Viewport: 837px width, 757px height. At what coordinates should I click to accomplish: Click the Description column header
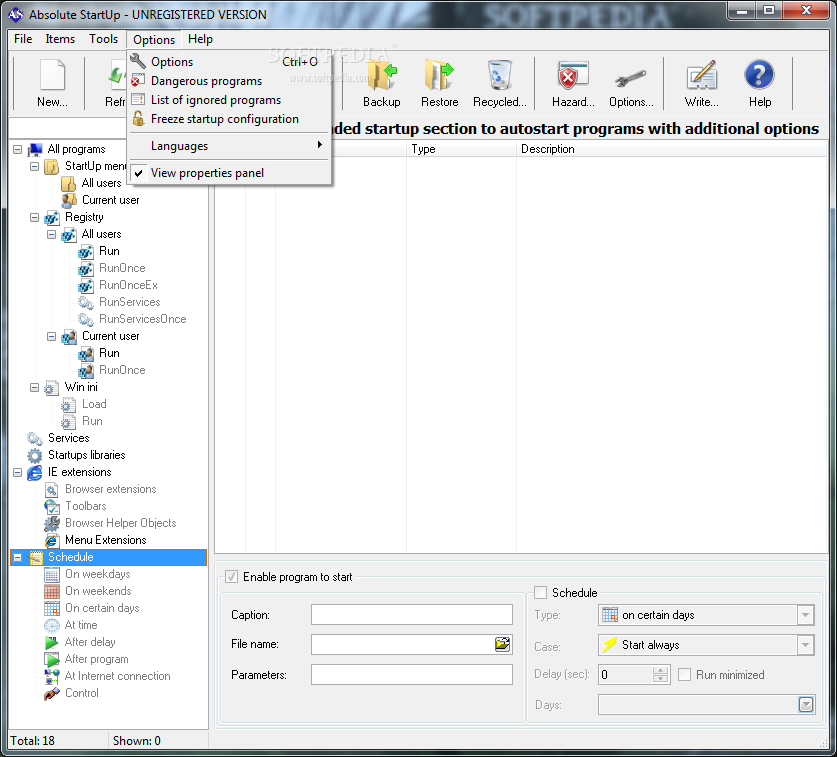(x=672, y=149)
